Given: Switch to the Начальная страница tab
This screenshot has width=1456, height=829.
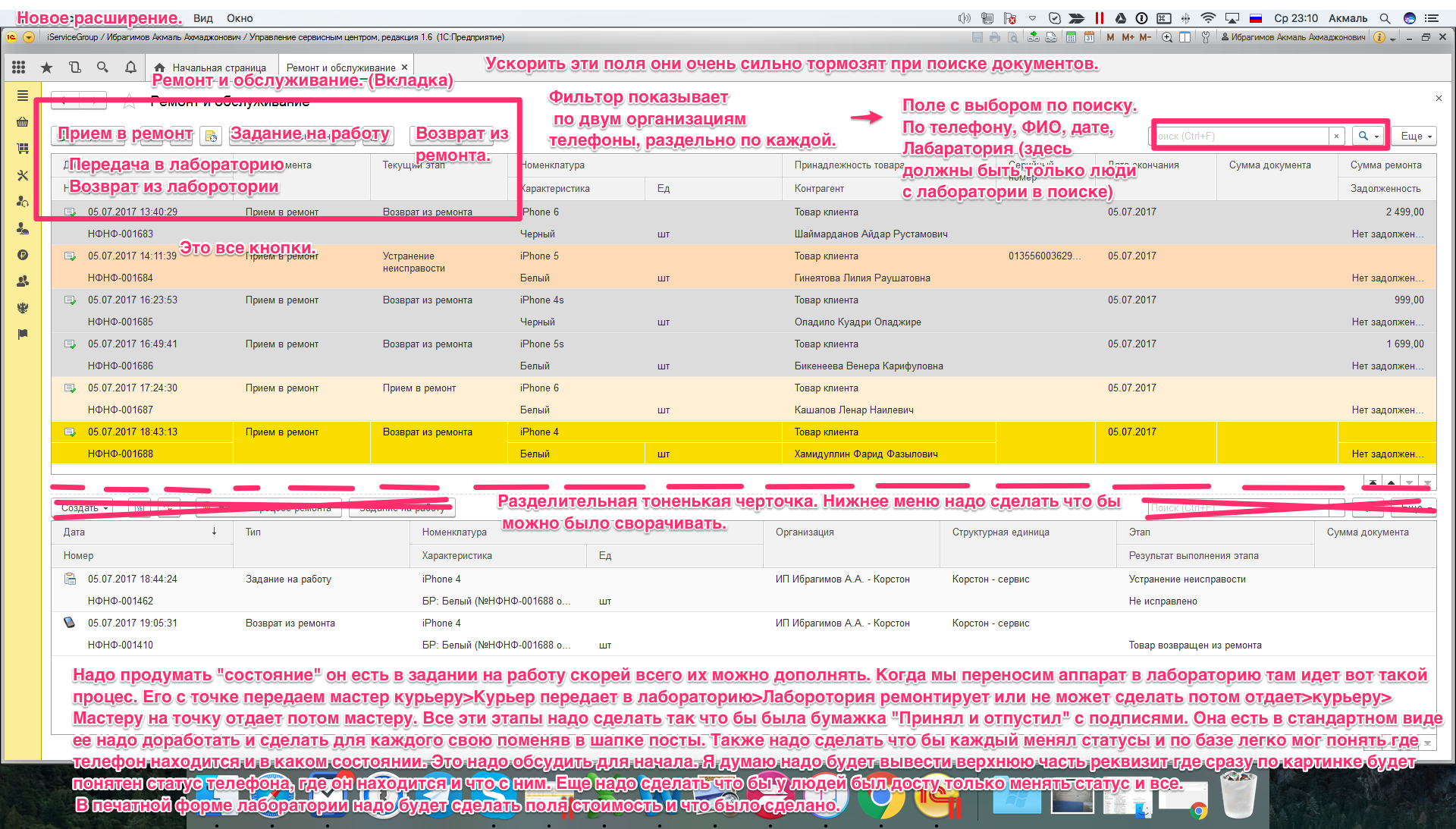Looking at the screenshot, I should click(x=211, y=68).
